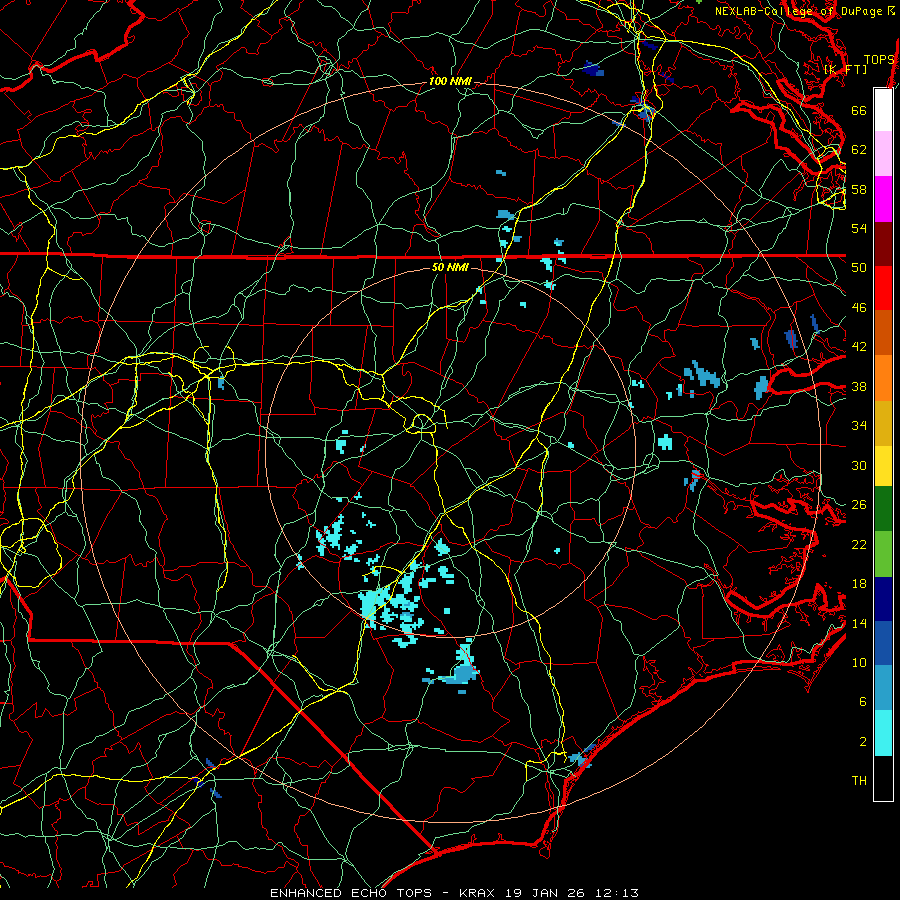The image size is (900, 900).
Task: Click the 18 legend value
Action: (x=859, y=584)
